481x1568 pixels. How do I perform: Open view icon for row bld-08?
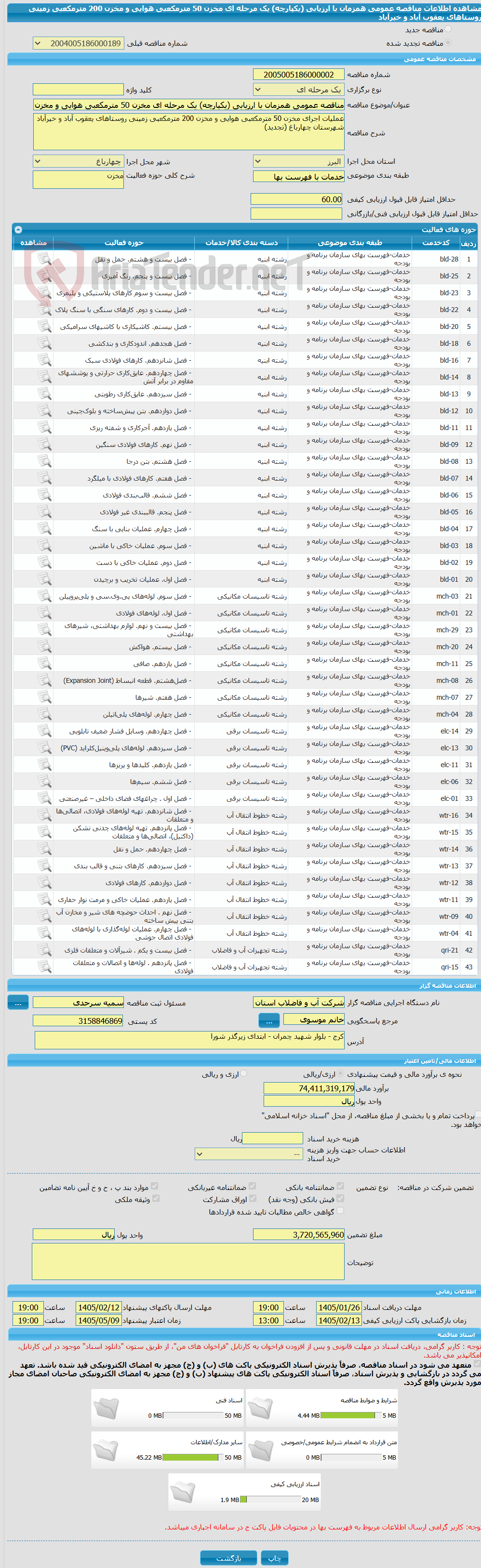(44, 461)
